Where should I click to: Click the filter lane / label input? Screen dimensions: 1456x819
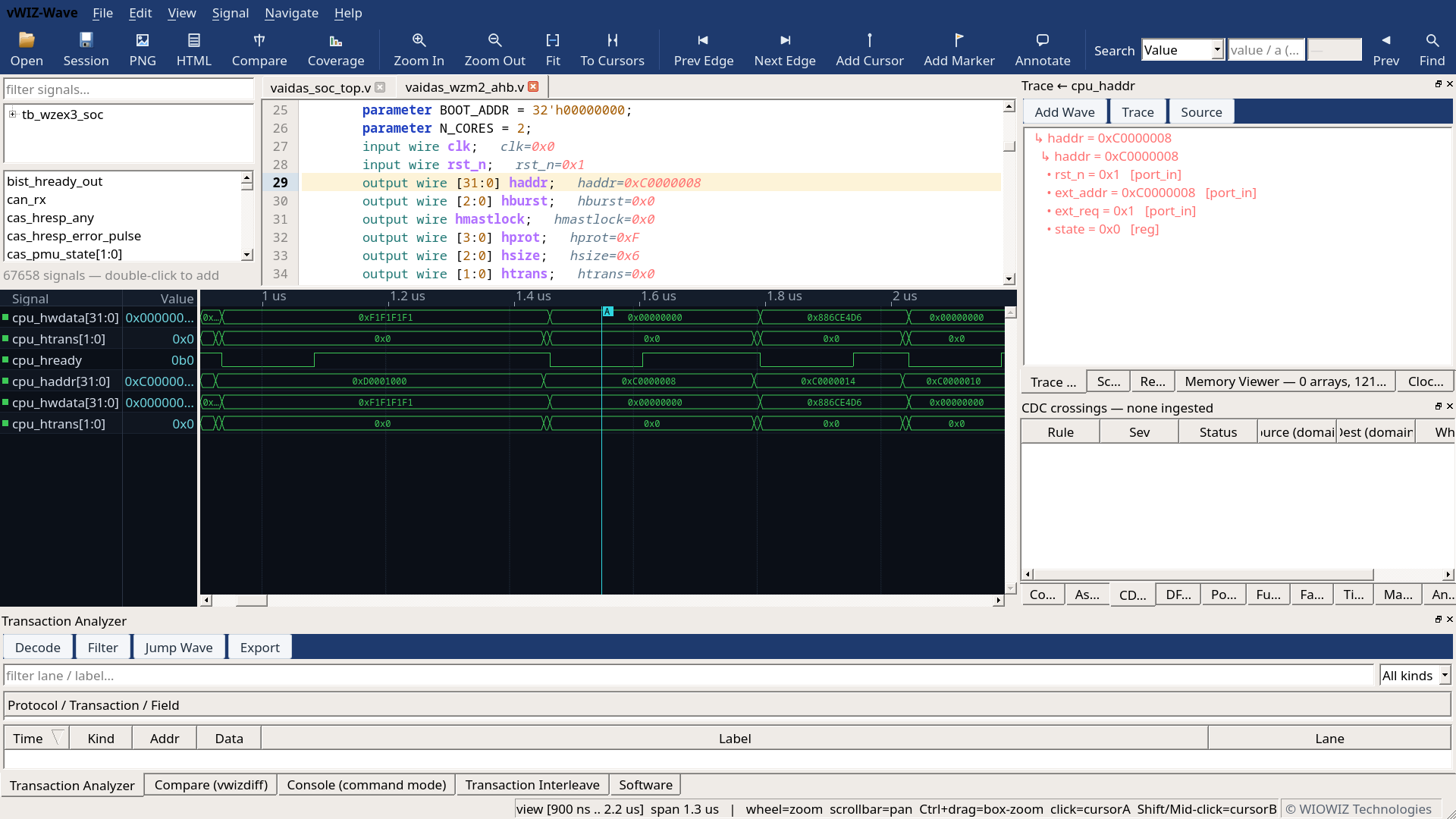pos(689,676)
